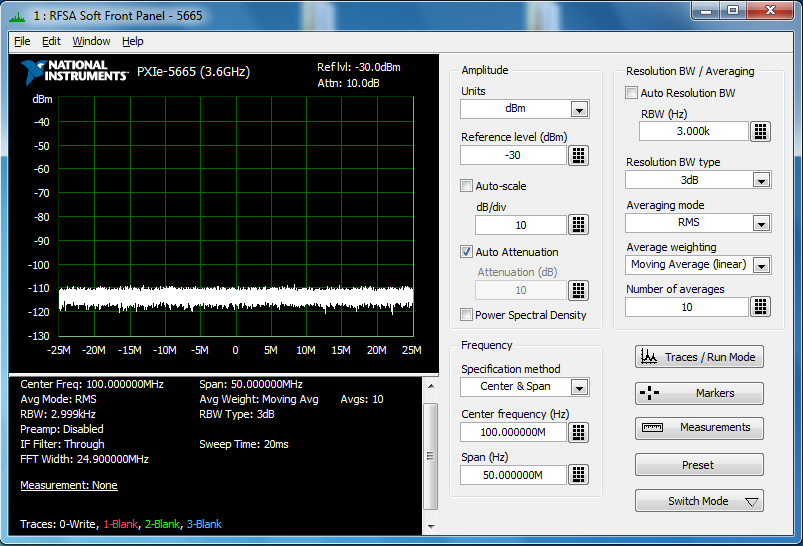The width and height of the screenshot is (803, 546).
Task: Open keypad next to Reference level field
Action: (x=578, y=155)
